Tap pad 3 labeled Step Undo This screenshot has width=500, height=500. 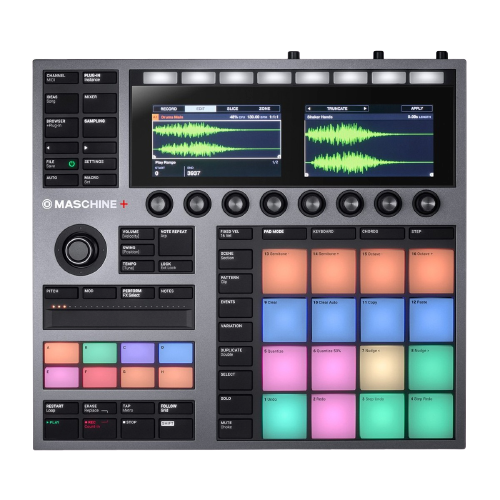(382, 416)
